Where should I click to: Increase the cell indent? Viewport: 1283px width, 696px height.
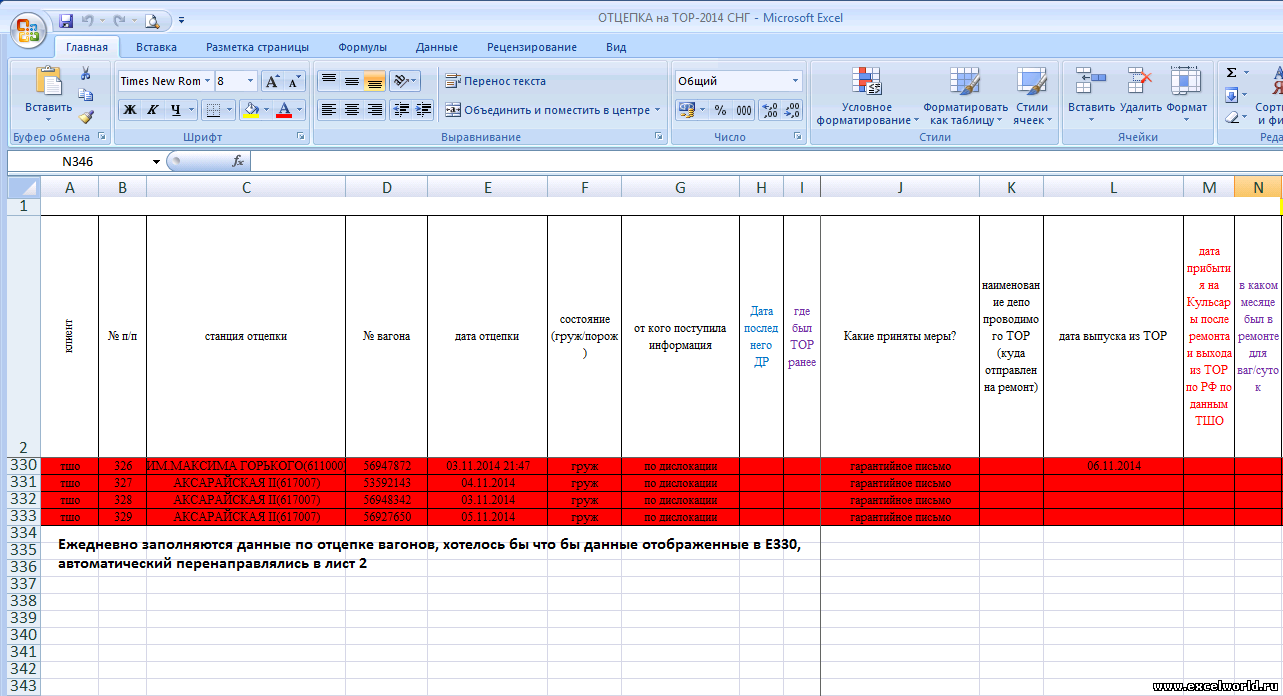click(424, 110)
